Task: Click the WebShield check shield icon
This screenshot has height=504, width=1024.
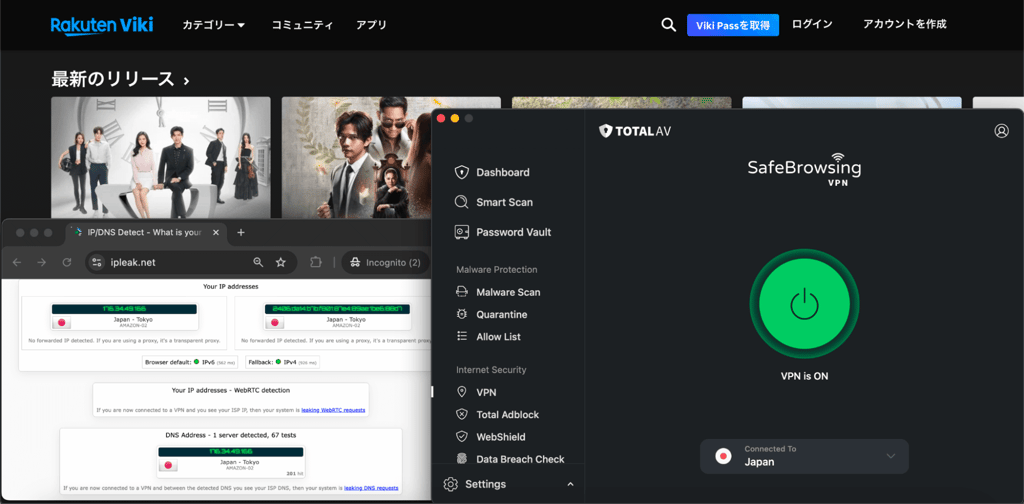Action: [x=462, y=436]
